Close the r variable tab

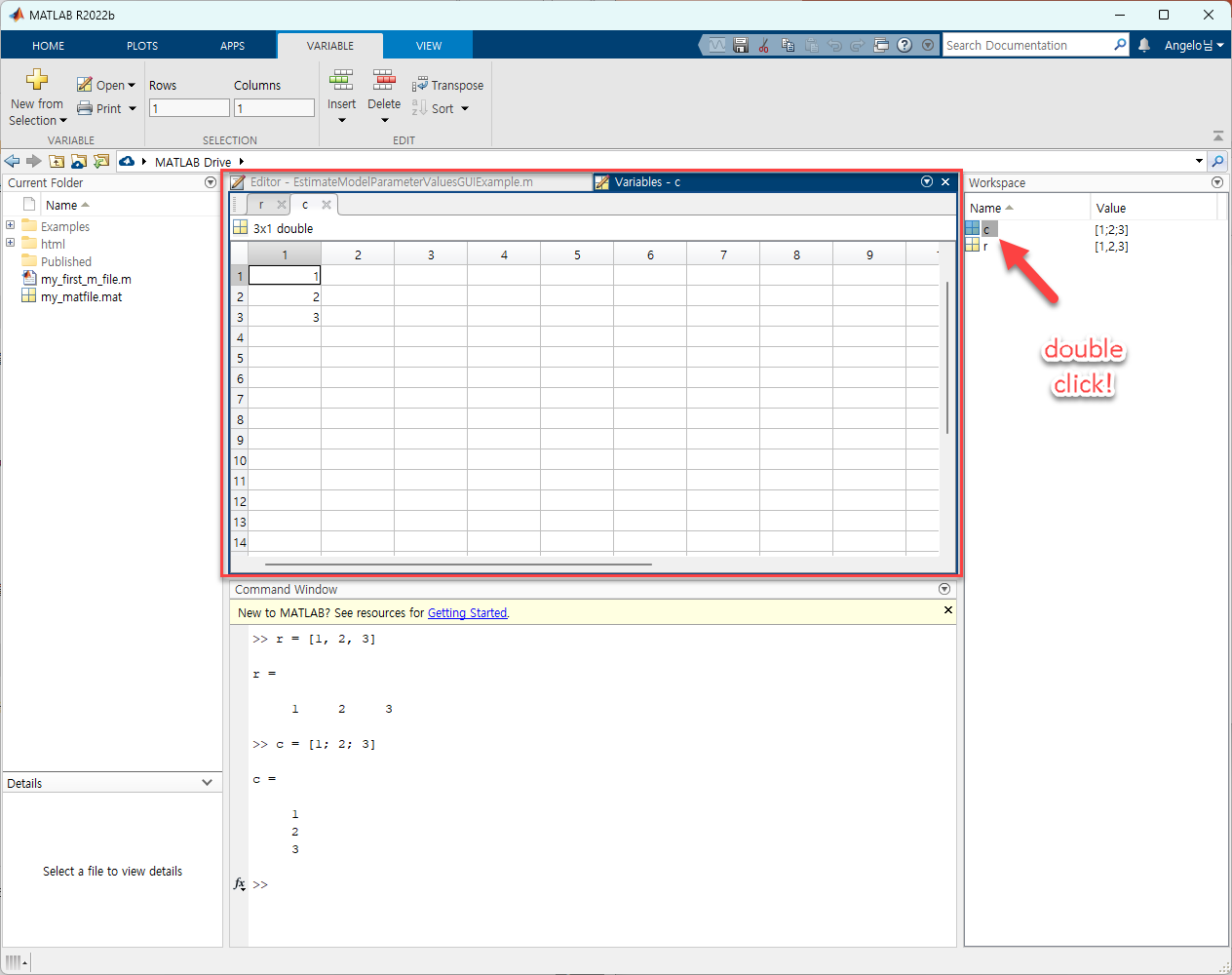pyautogui.click(x=282, y=205)
